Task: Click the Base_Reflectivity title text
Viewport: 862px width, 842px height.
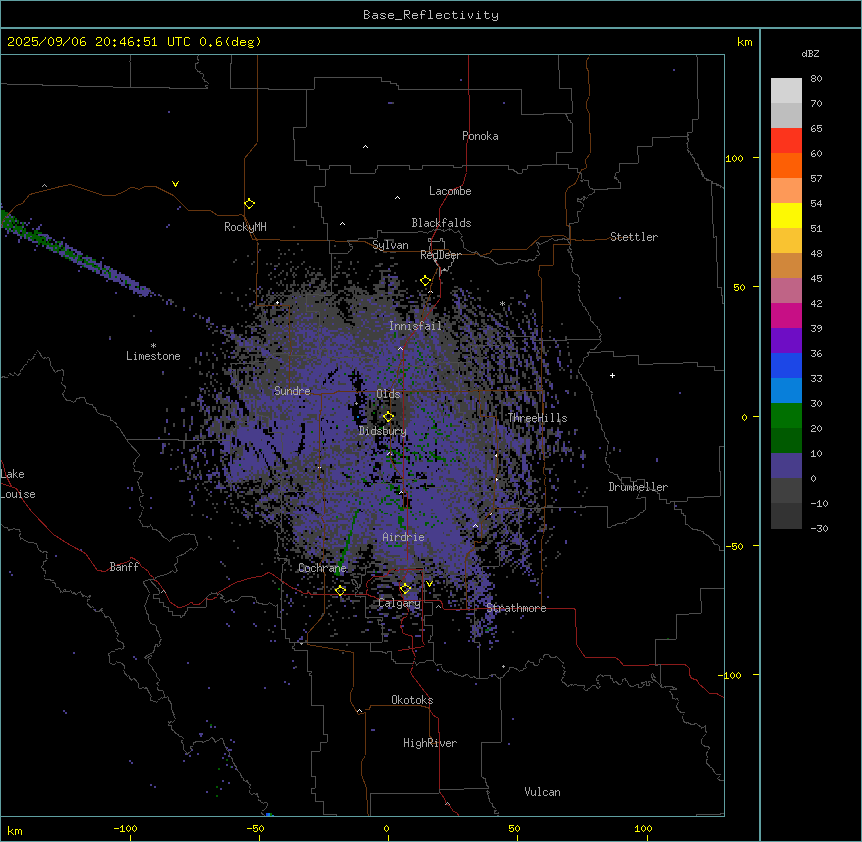Action: [x=431, y=15]
